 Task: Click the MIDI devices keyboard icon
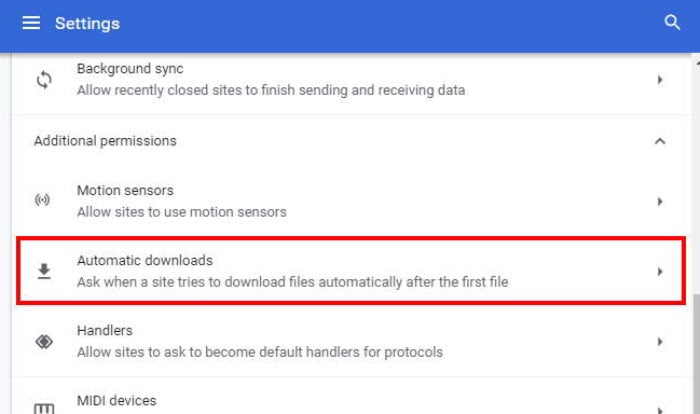(44, 409)
